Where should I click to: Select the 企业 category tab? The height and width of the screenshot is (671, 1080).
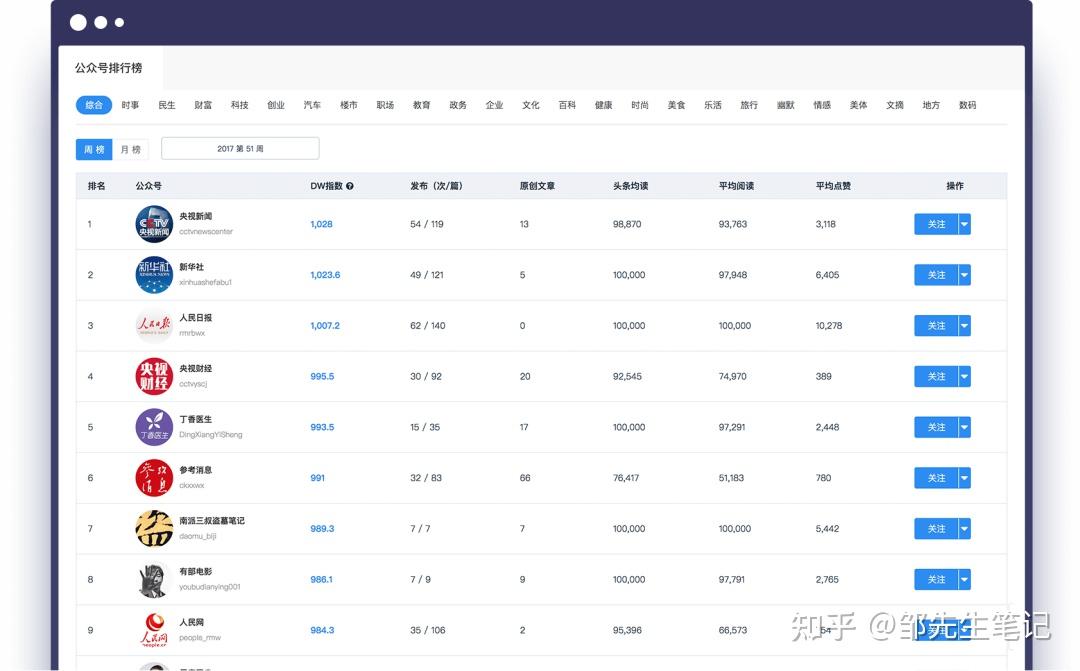point(495,105)
